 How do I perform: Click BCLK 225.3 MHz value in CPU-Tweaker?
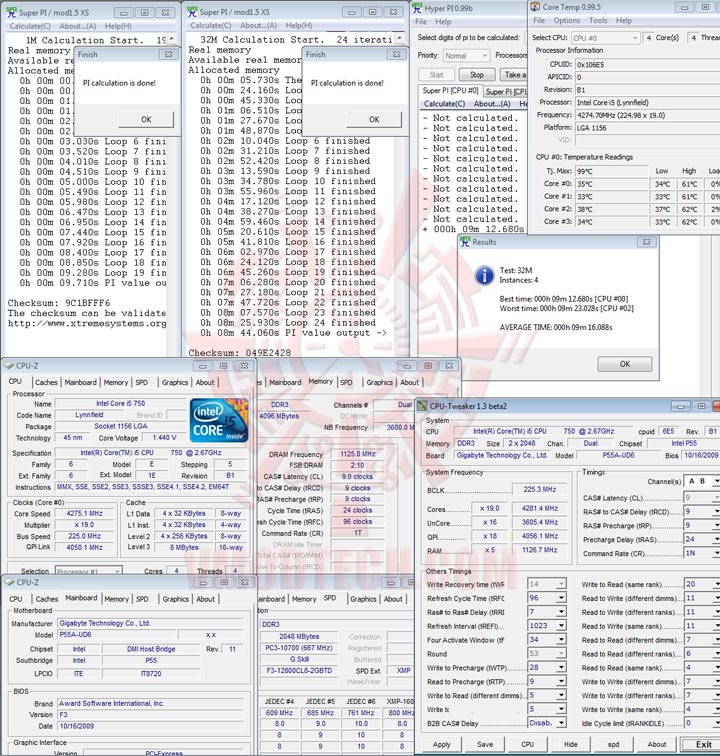[x=540, y=489]
